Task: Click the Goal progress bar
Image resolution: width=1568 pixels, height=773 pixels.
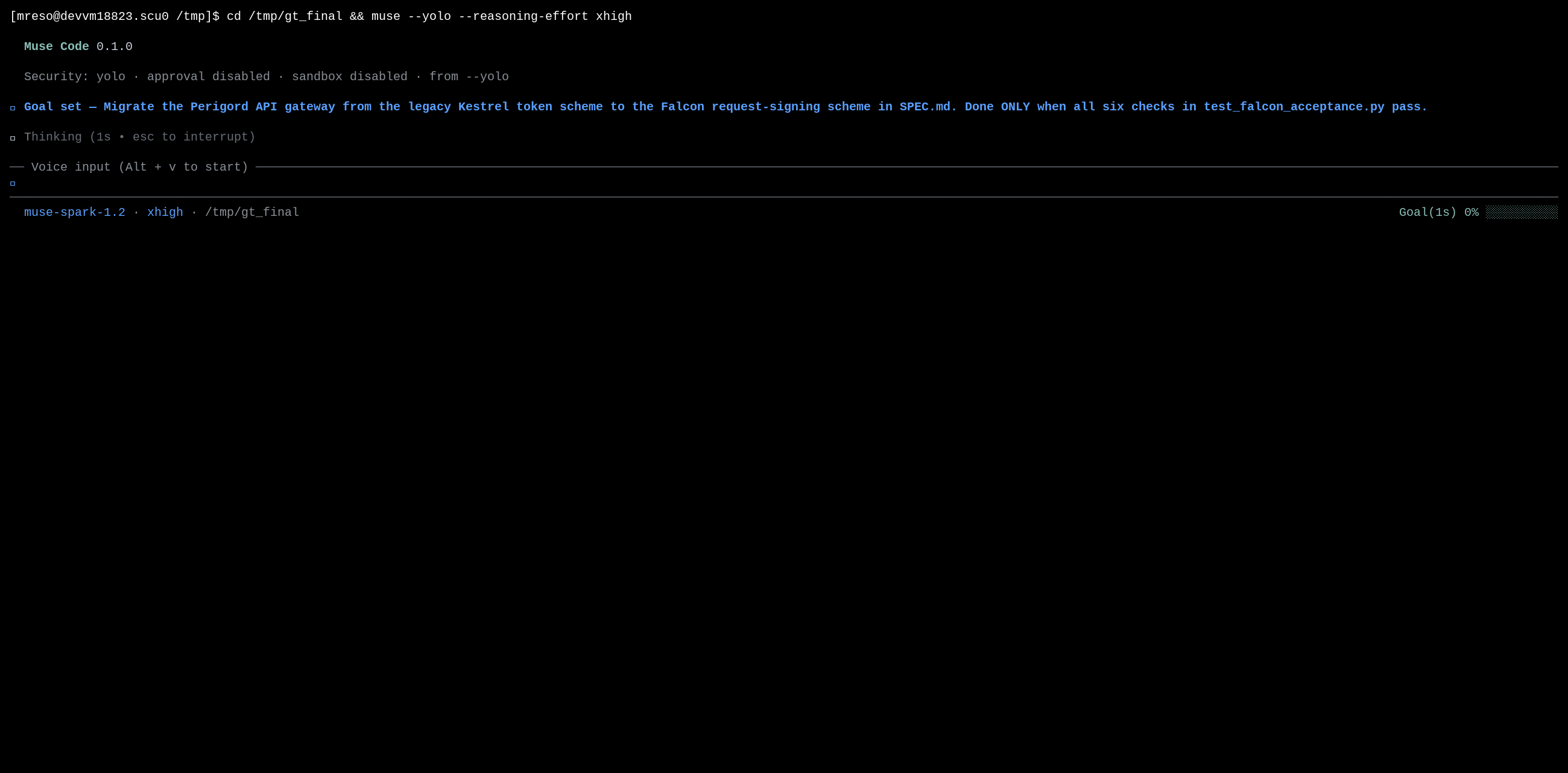Action: tap(1521, 212)
